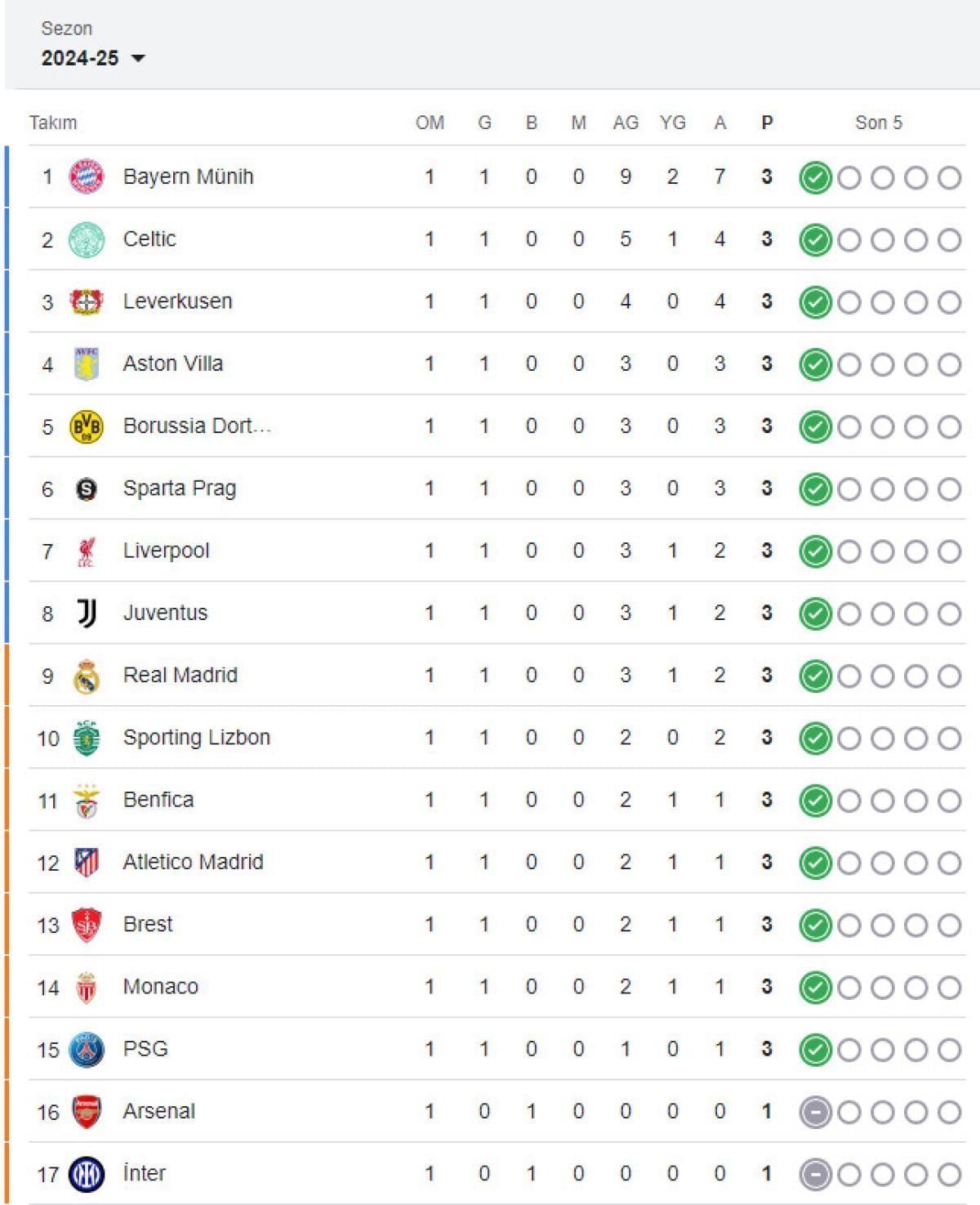Screen dimensions: 980x1205
Task: Click the Juventus logo icon
Action: point(87,613)
